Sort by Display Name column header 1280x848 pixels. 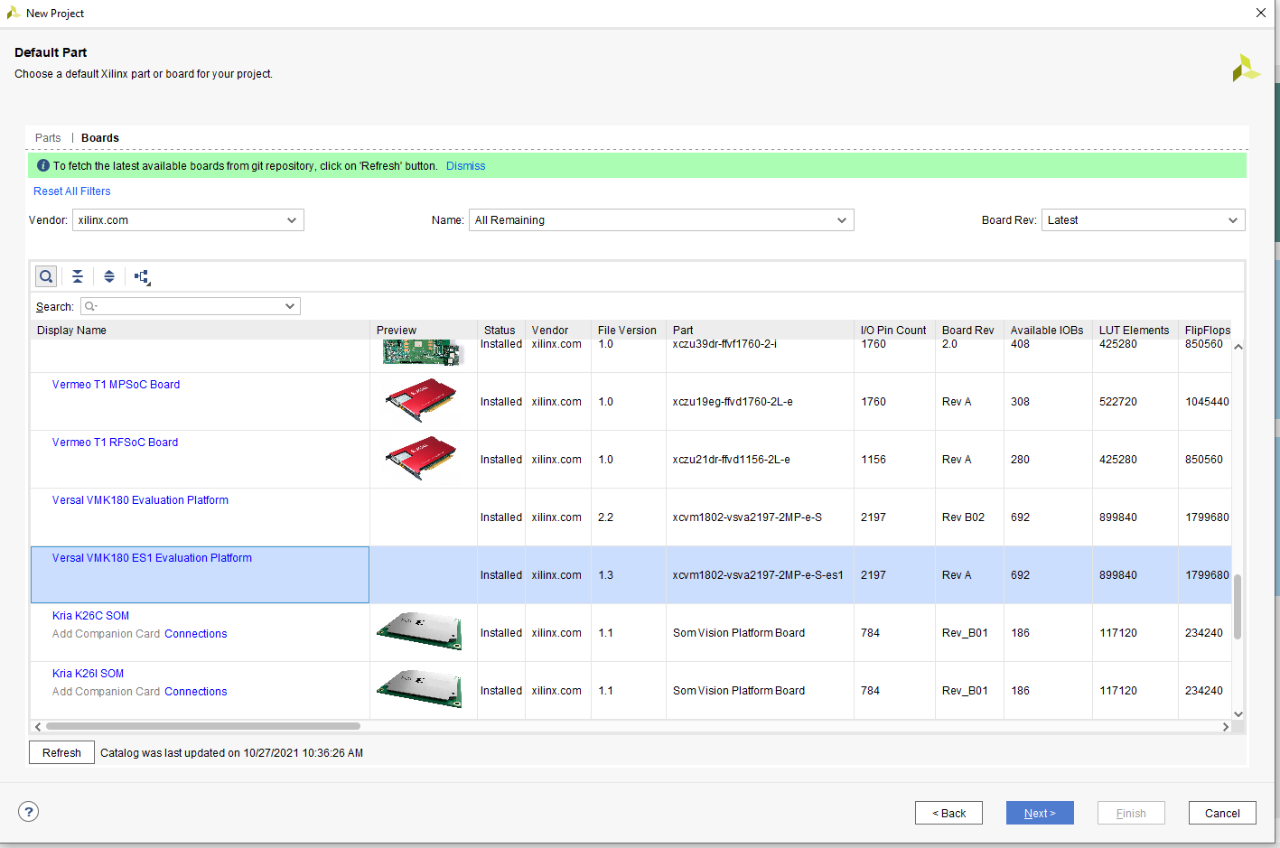[x=200, y=330]
